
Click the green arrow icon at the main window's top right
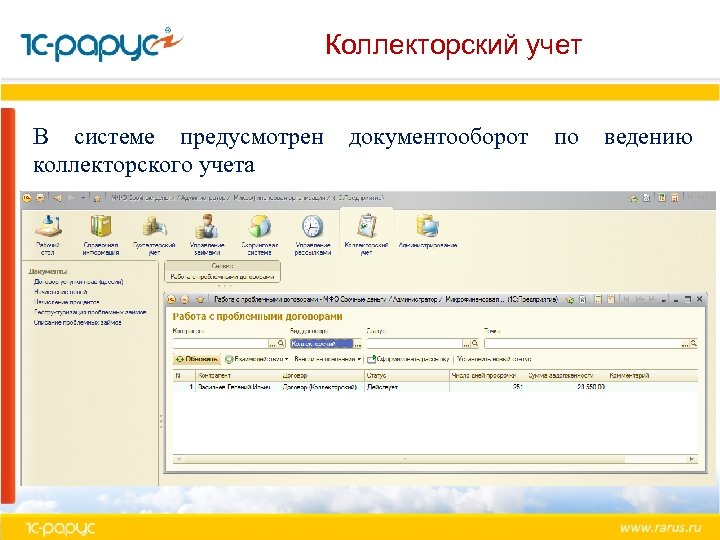(x=634, y=198)
